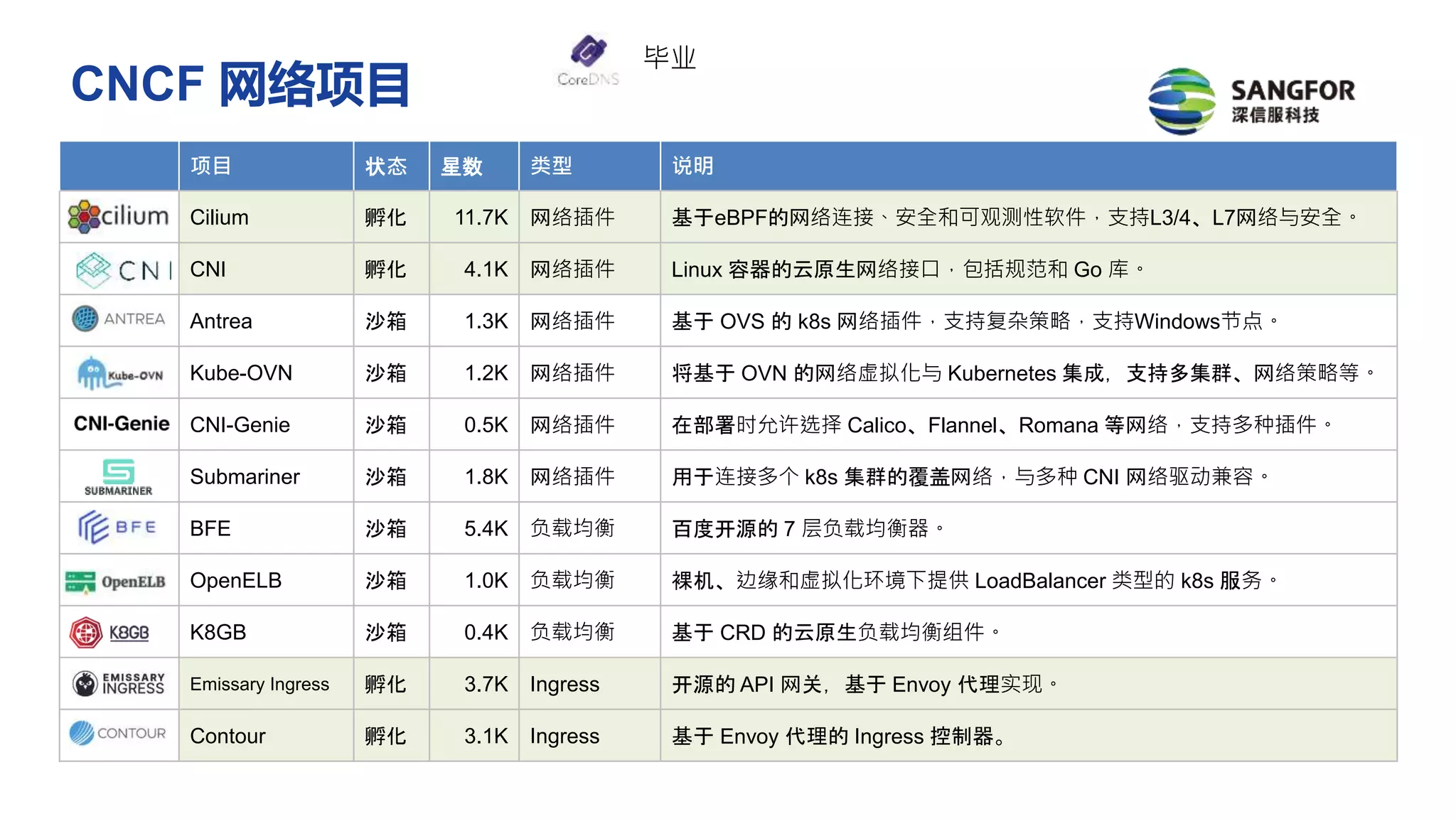Image resolution: width=1456 pixels, height=819 pixels.
Task: Click the 0.4K star count
Action: (x=486, y=632)
